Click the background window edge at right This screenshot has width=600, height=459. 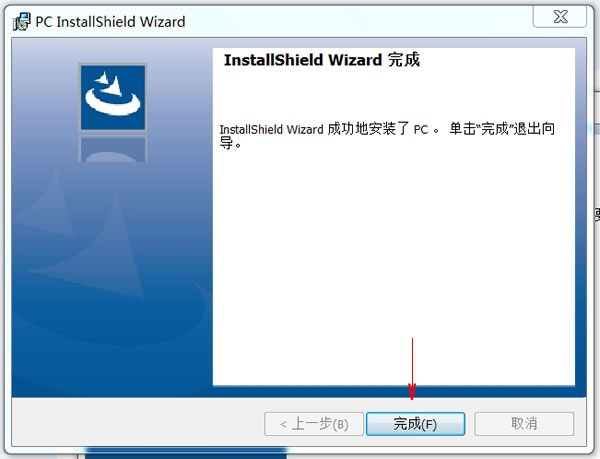pyautogui.click(x=597, y=153)
